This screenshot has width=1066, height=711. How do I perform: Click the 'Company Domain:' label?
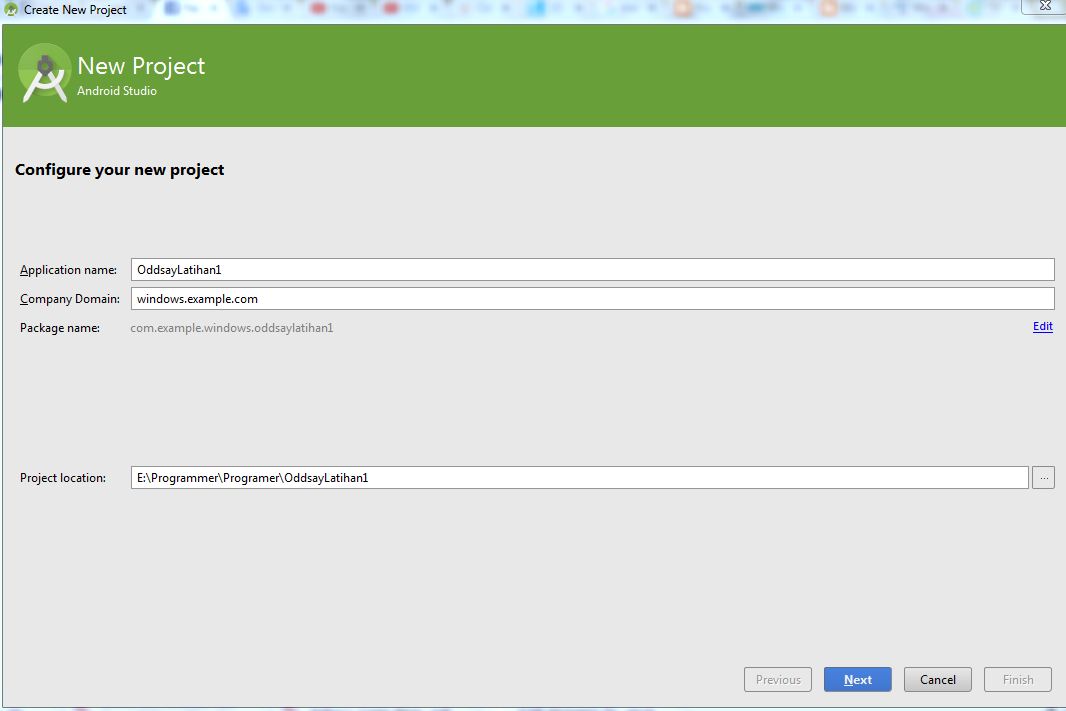(x=69, y=299)
